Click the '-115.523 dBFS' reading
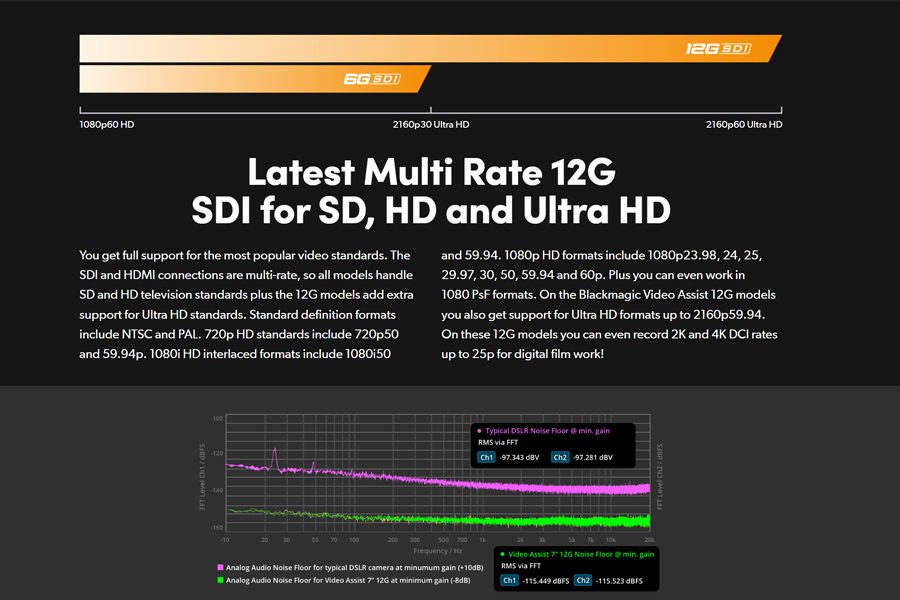This screenshot has height=600, width=900. (619, 581)
